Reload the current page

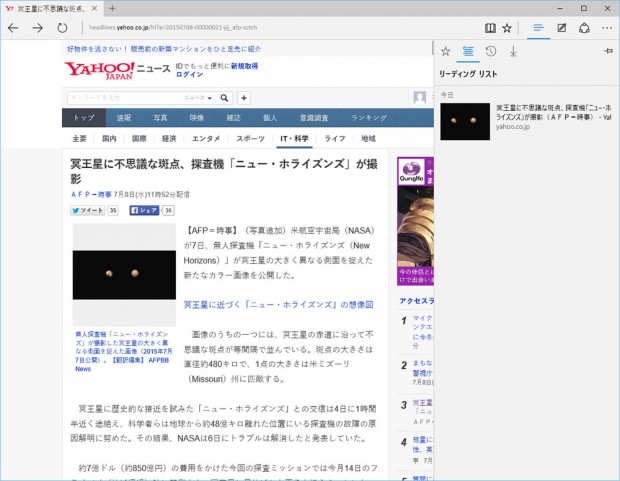62,28
